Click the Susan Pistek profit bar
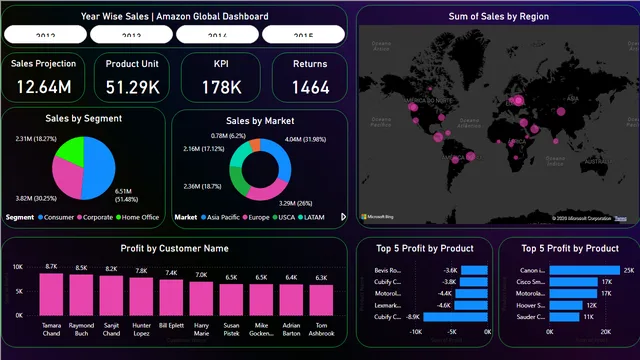 (x=231, y=300)
